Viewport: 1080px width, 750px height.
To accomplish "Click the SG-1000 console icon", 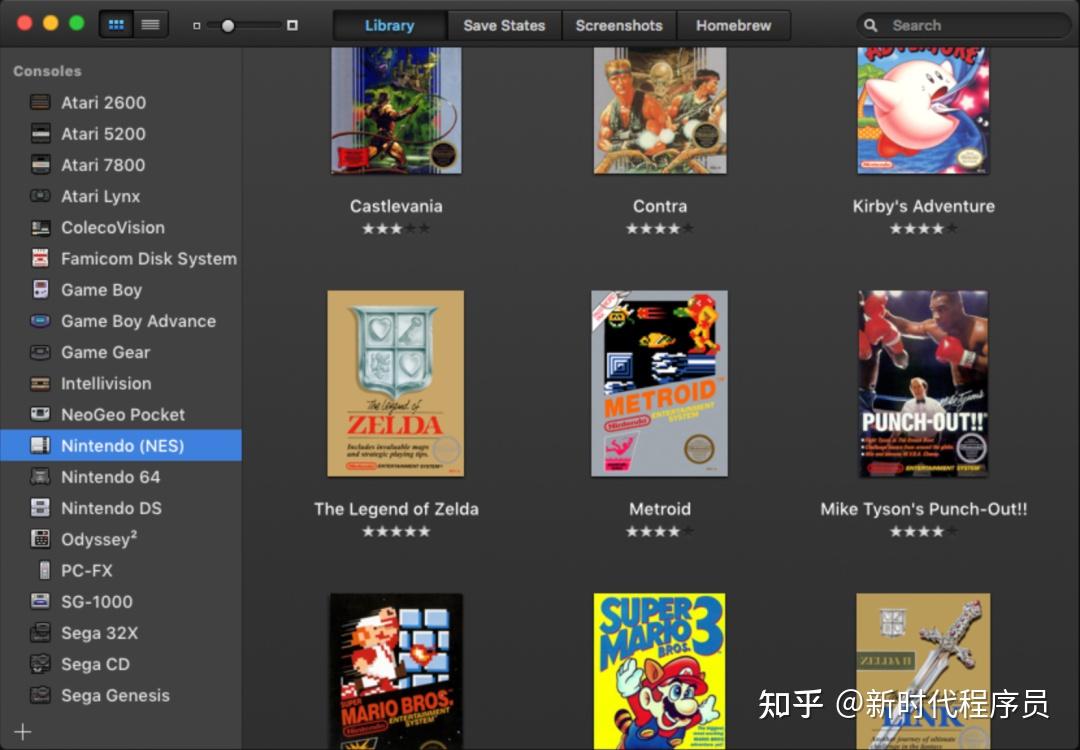I will pos(41,601).
